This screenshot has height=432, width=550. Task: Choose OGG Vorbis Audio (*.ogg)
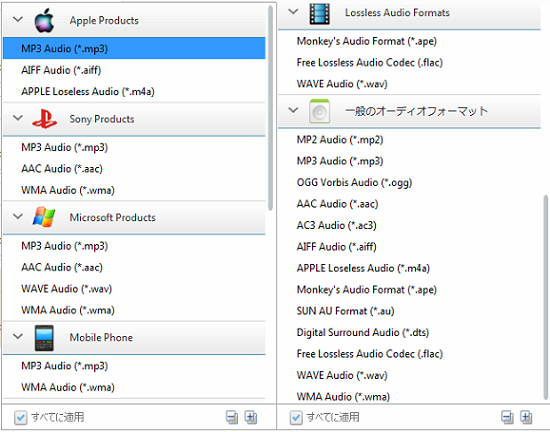[x=409, y=182]
